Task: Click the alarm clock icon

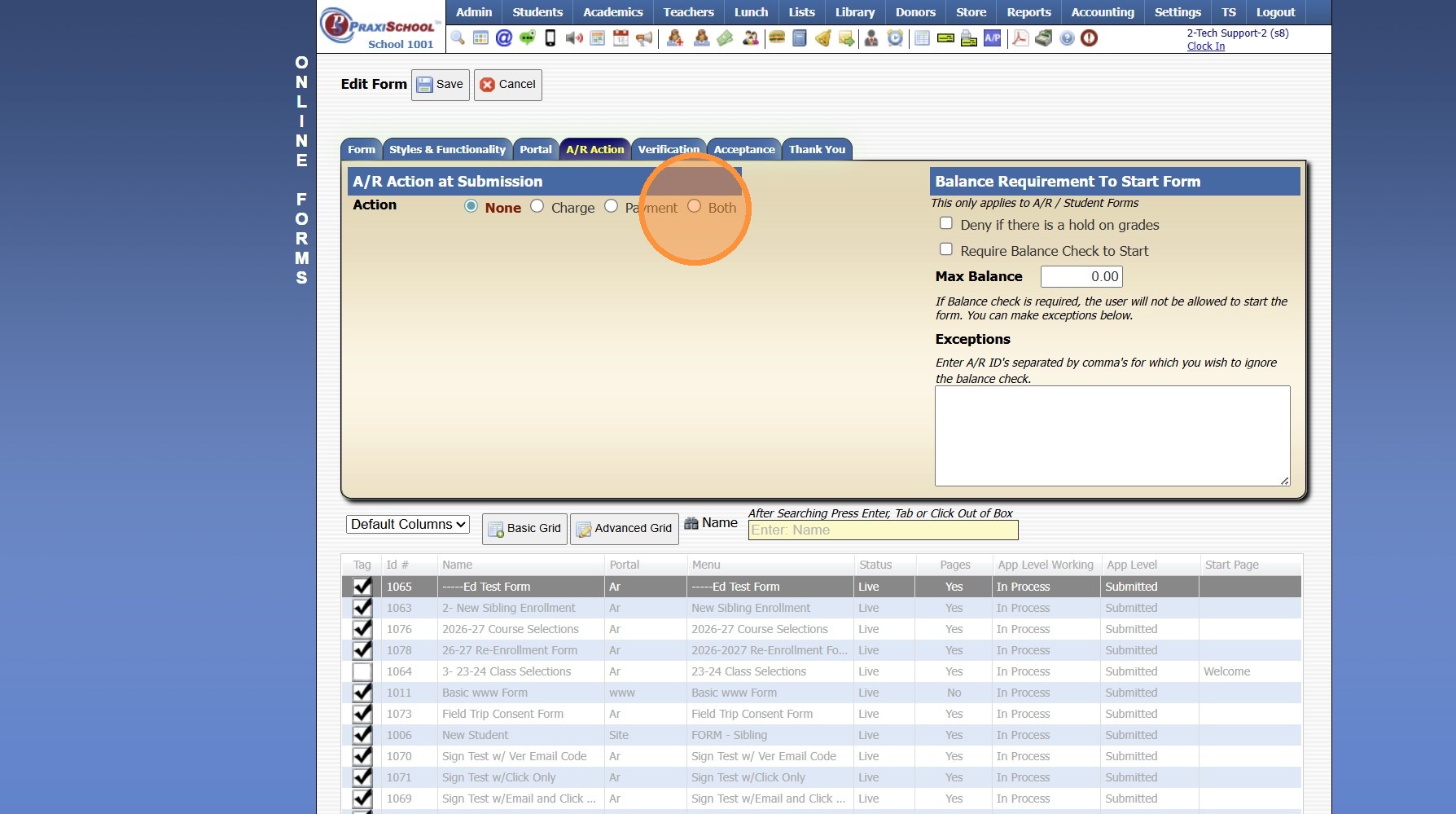Action: 895,38
